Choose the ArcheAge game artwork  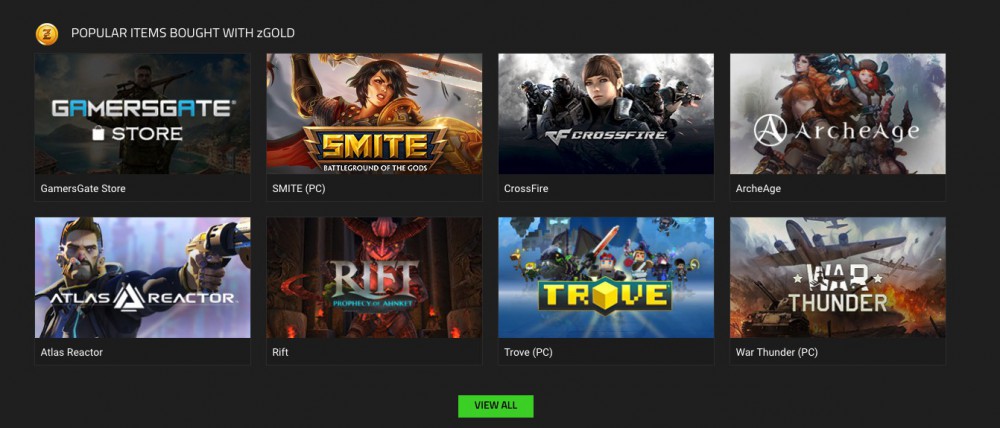tap(838, 114)
